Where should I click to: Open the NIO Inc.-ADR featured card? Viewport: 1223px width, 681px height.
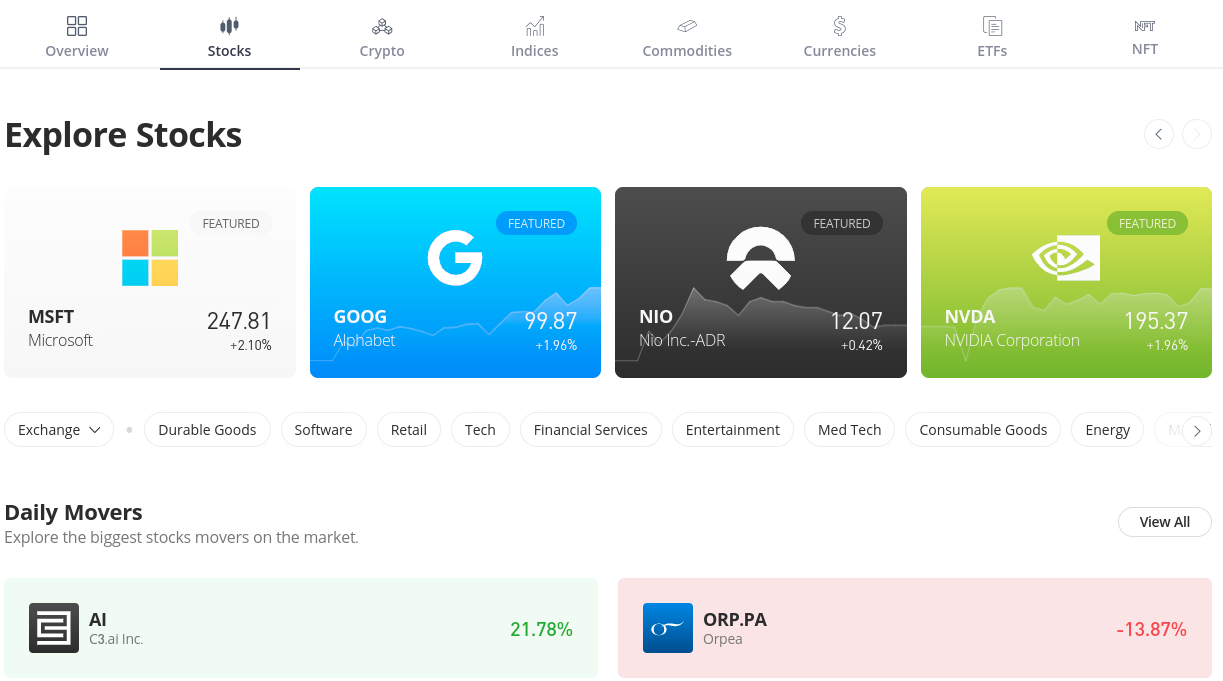[761, 282]
